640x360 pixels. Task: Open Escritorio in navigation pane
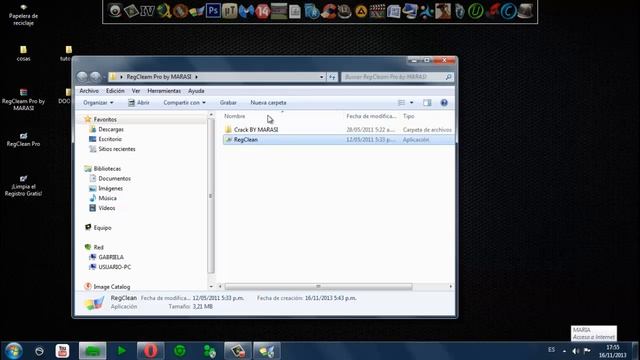[110, 139]
